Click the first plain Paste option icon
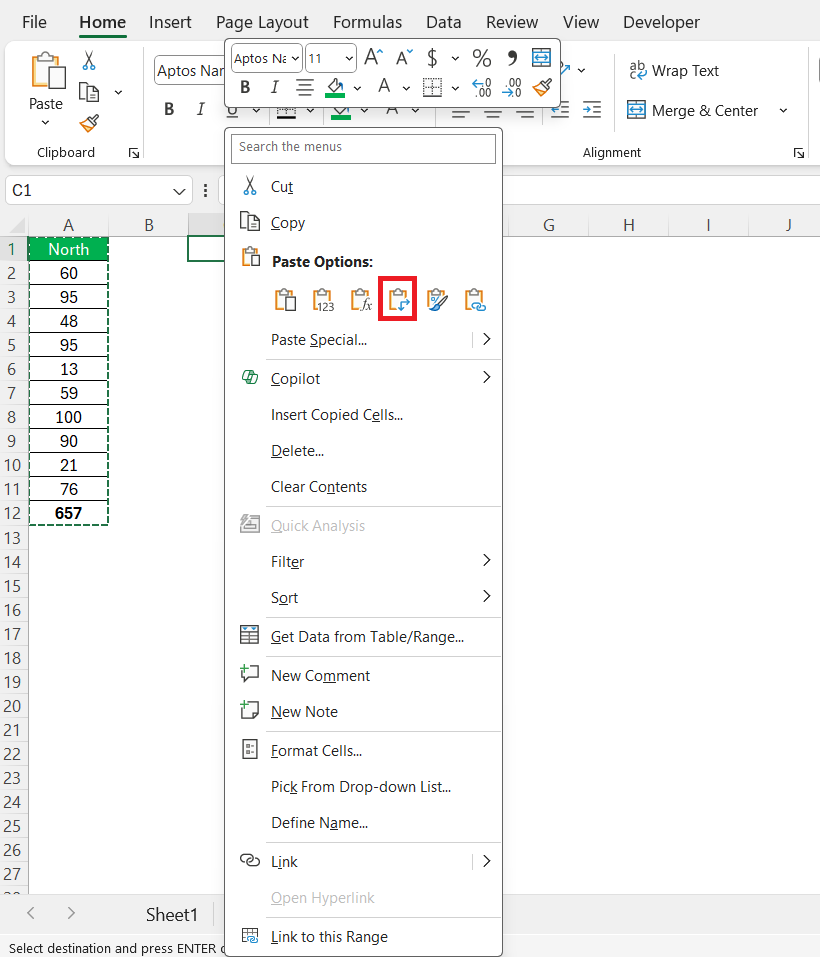The width and height of the screenshot is (820, 957). click(x=285, y=300)
